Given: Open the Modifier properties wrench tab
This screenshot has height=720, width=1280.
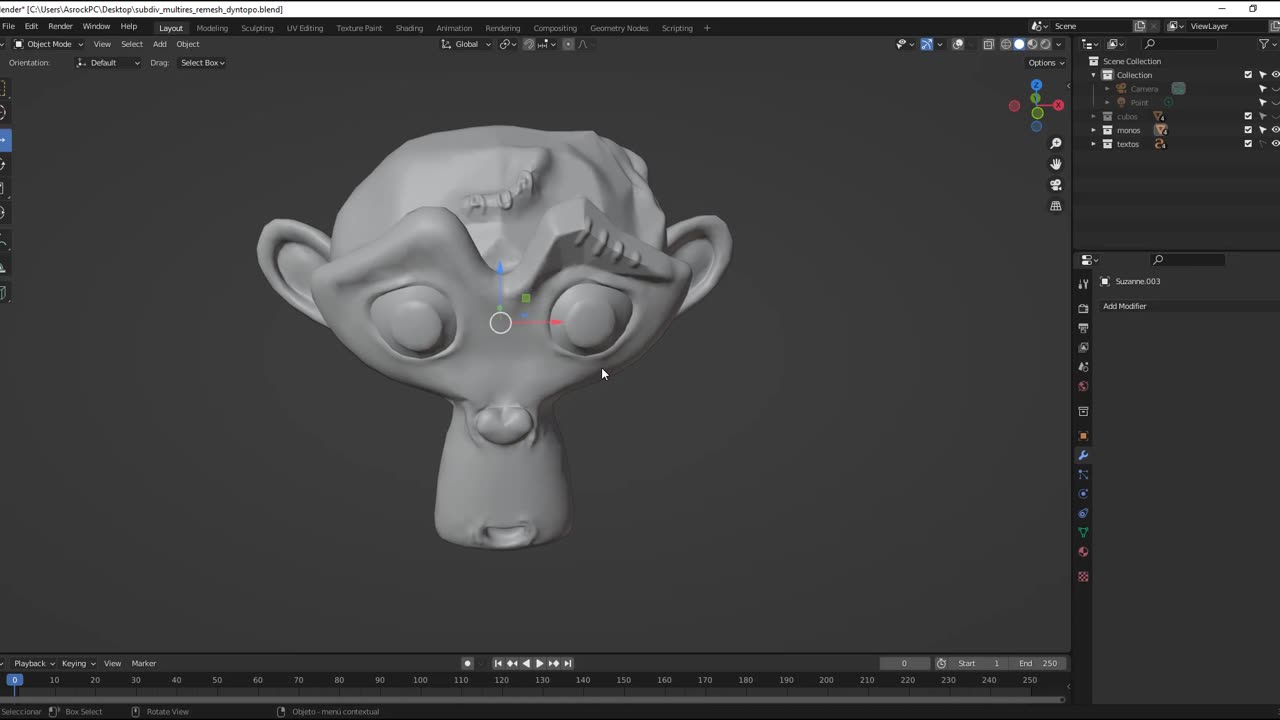Looking at the screenshot, I should click(x=1083, y=455).
